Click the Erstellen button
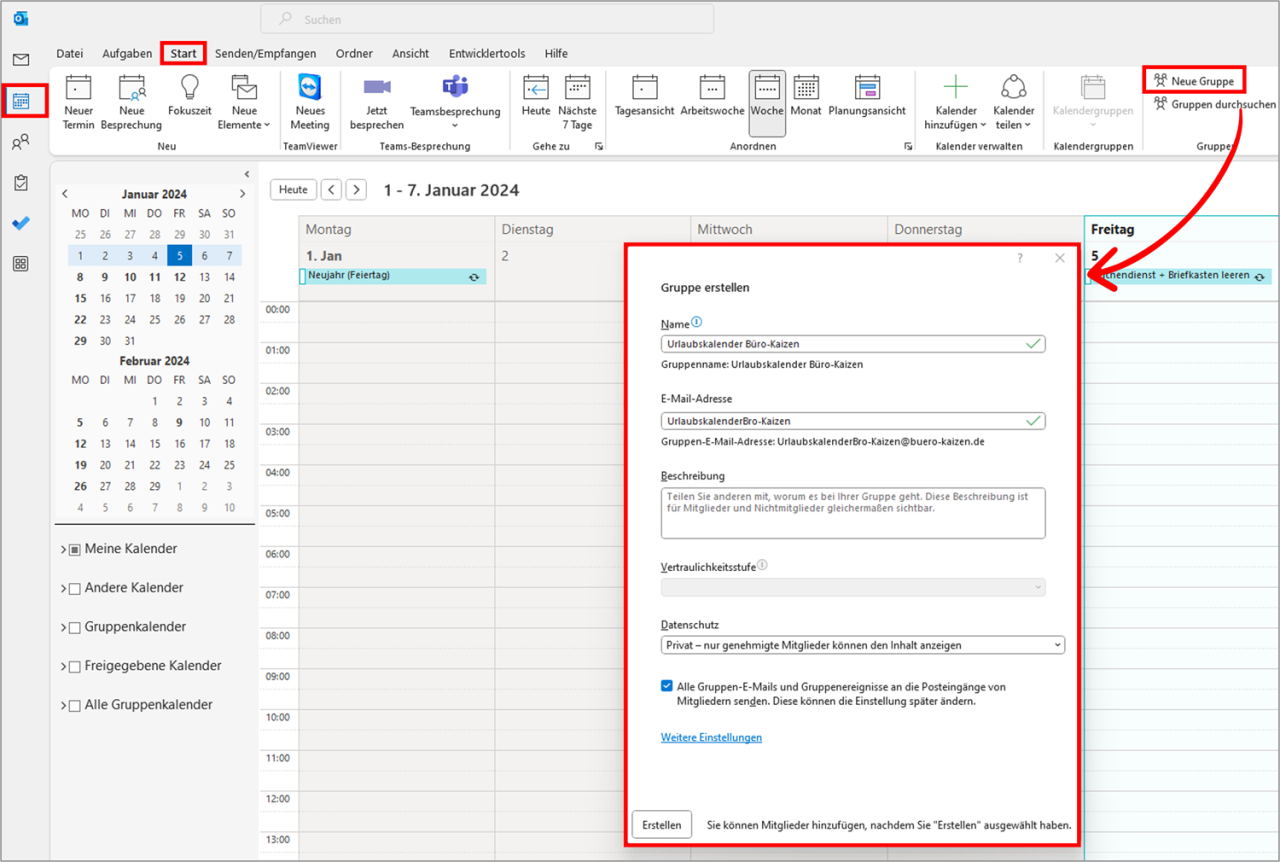The height and width of the screenshot is (862, 1280). 661,824
